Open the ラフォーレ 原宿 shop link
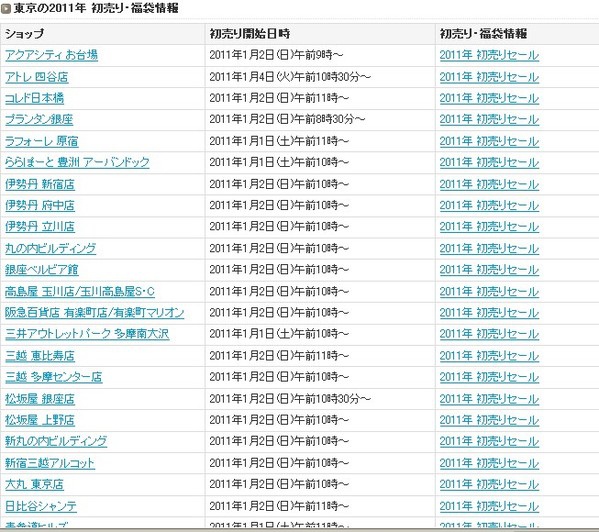Viewport: 599px width, 532px height. pyautogui.click(x=42, y=141)
